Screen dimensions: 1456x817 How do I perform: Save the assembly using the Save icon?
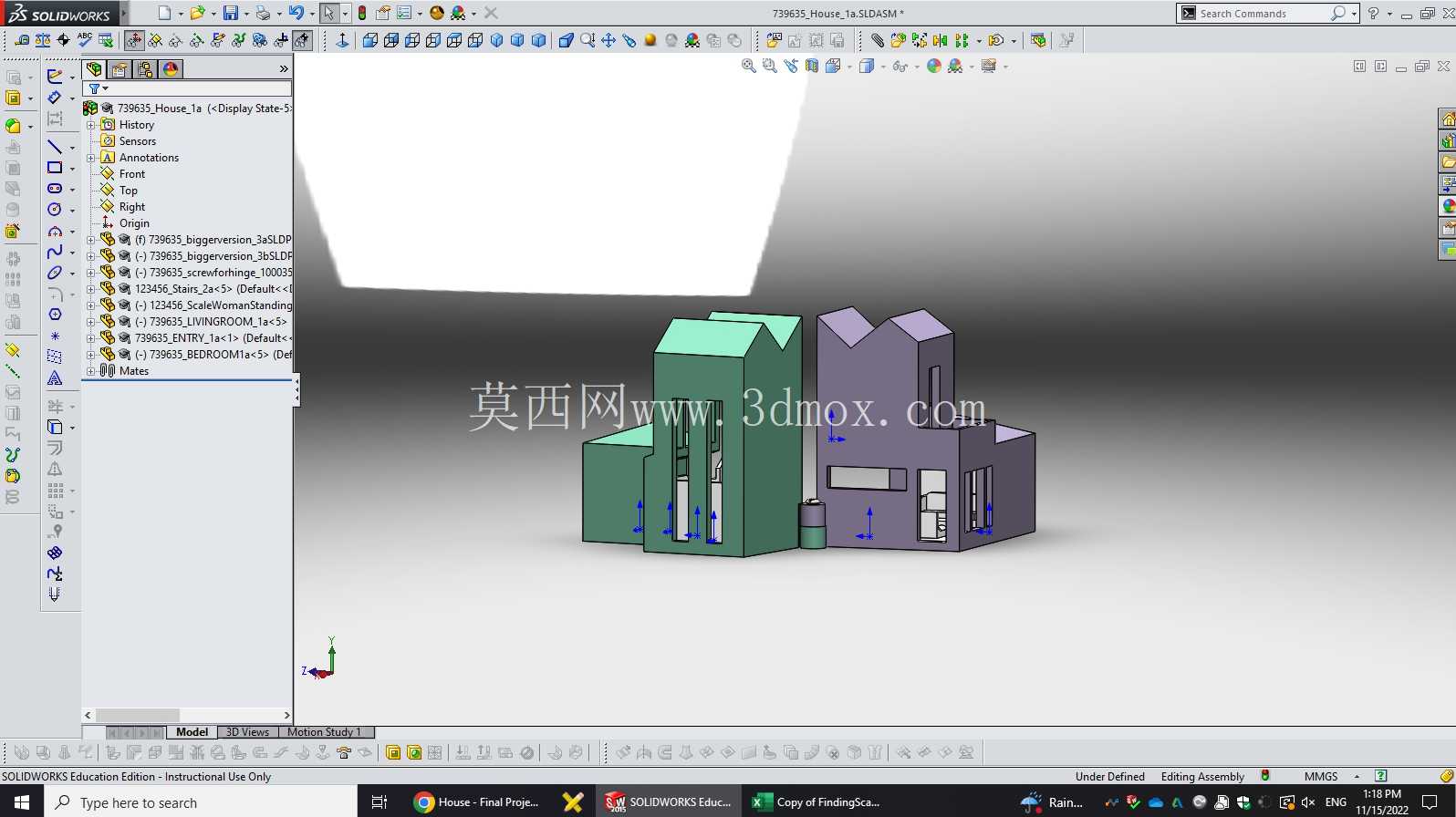tap(231, 13)
